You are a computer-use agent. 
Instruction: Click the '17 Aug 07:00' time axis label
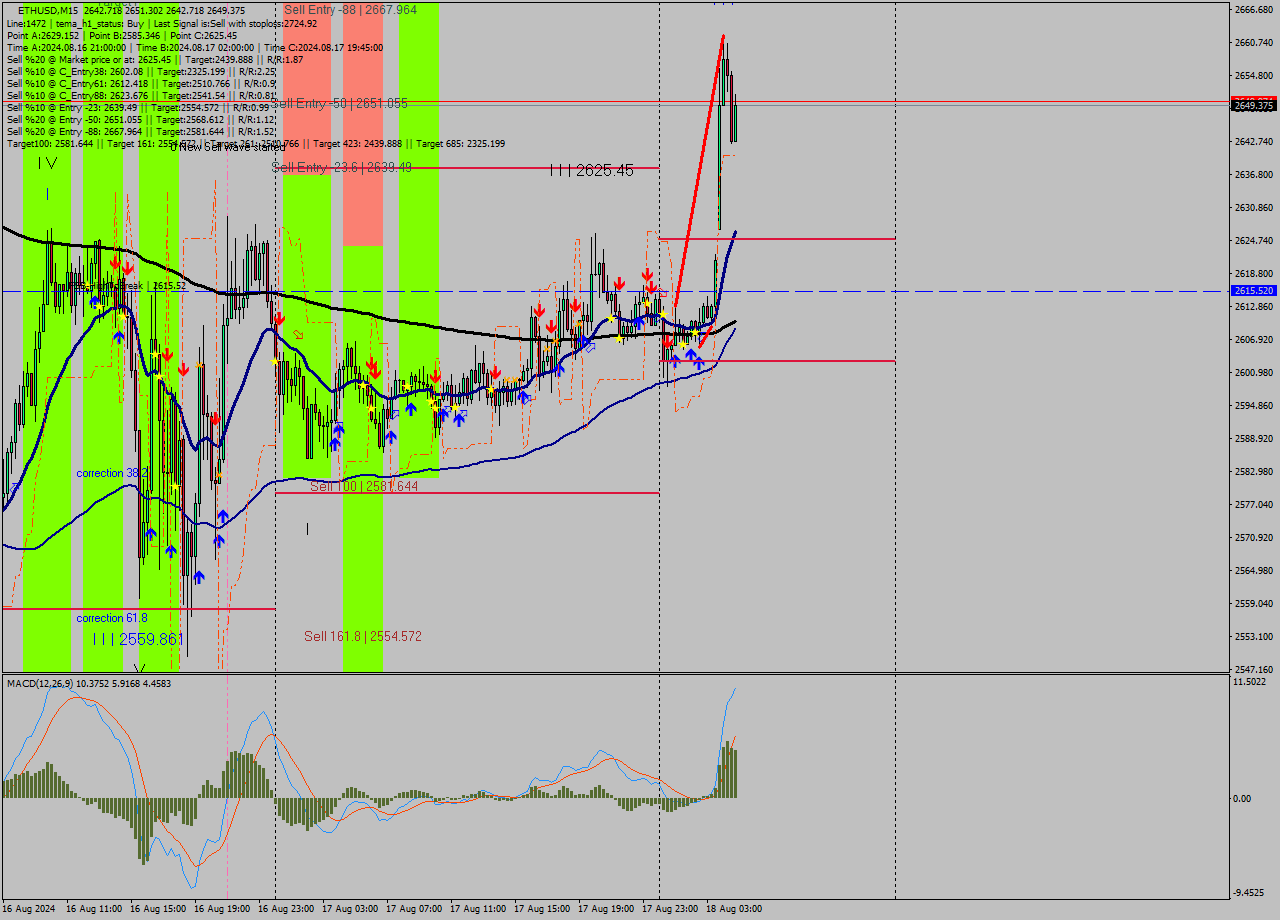[x=414, y=909]
